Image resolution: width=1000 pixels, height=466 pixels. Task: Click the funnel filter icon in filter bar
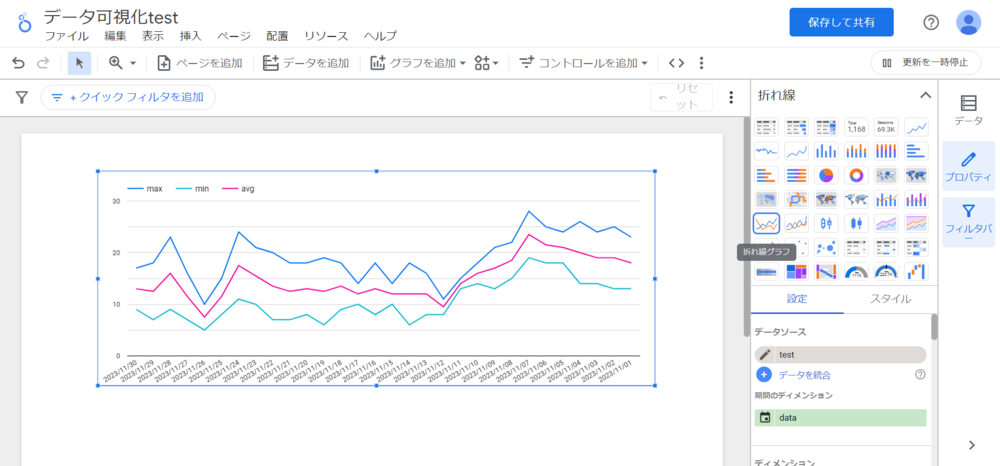tap(22, 98)
